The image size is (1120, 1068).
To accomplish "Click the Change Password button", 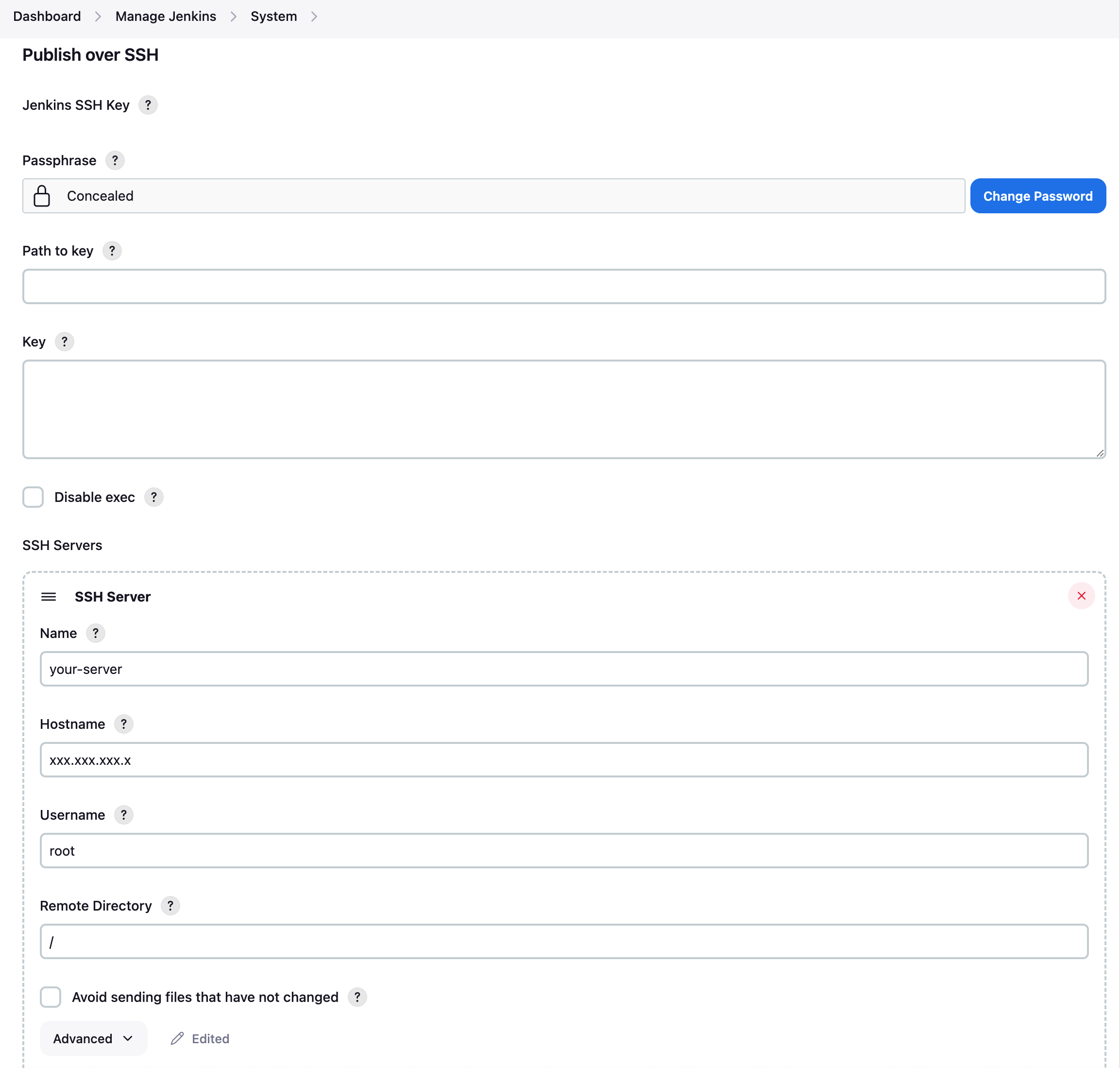I will tap(1037, 196).
